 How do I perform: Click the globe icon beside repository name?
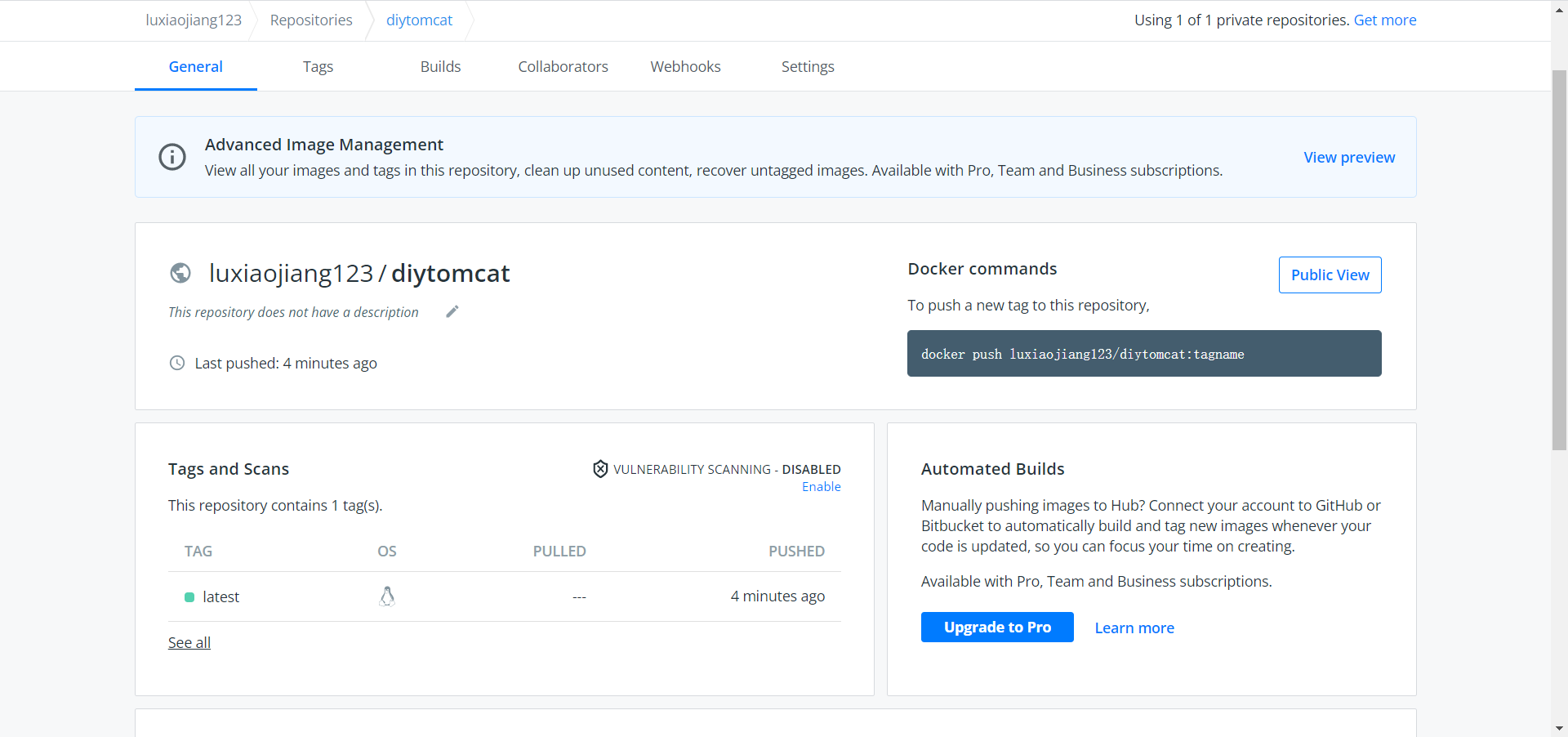click(180, 273)
